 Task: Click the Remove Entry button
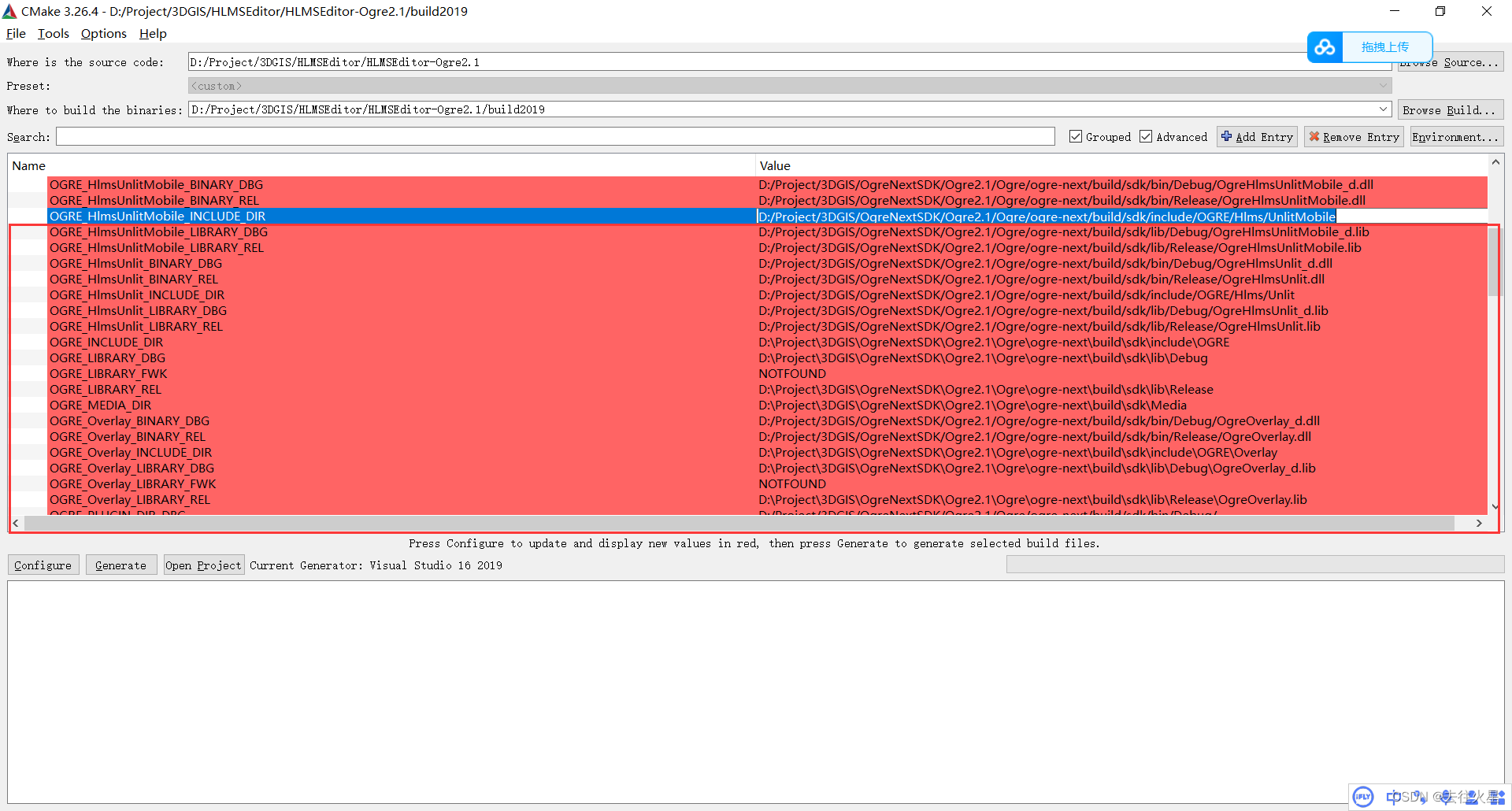pos(1354,137)
